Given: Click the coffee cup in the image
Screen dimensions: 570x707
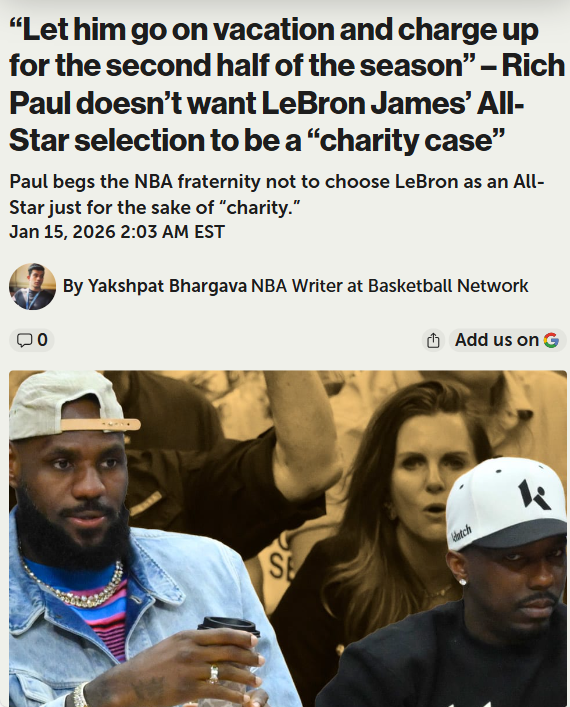Looking at the screenshot, I should pos(227,652).
